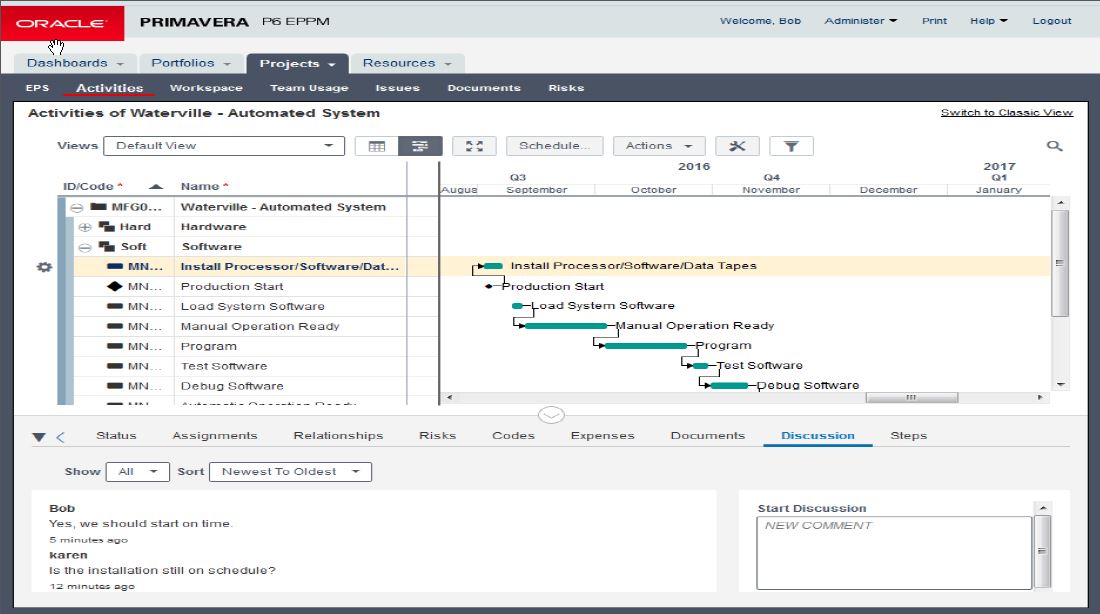
Task: Click the Production Start milestone diamond icon
Action: 114,287
